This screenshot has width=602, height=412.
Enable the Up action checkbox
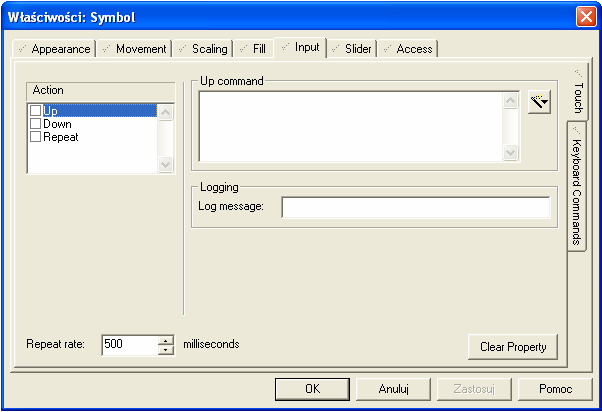[x=36, y=111]
